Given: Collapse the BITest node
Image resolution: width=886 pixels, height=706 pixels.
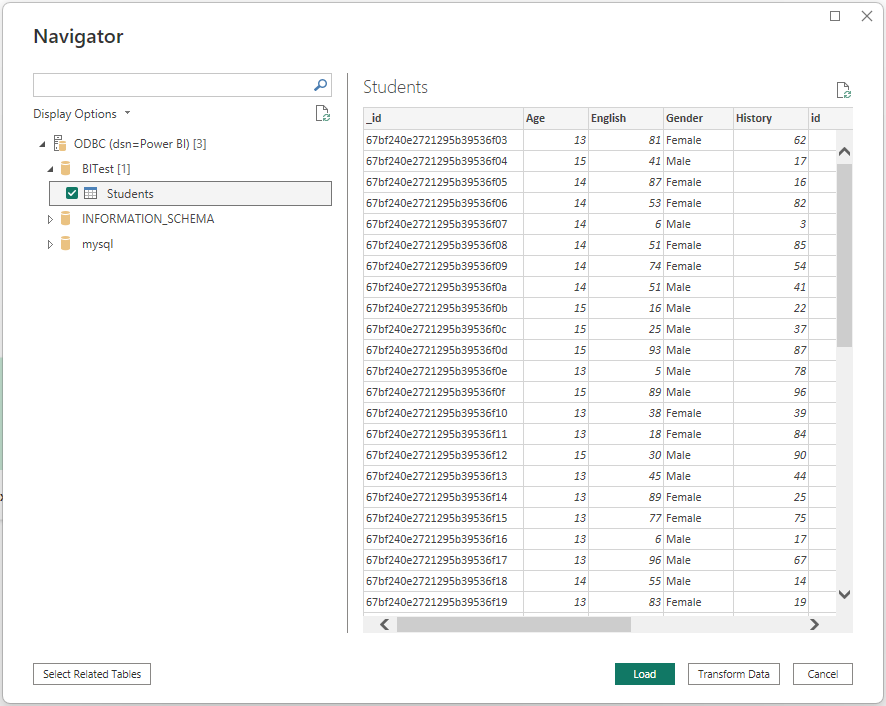Looking at the screenshot, I should coord(50,168).
